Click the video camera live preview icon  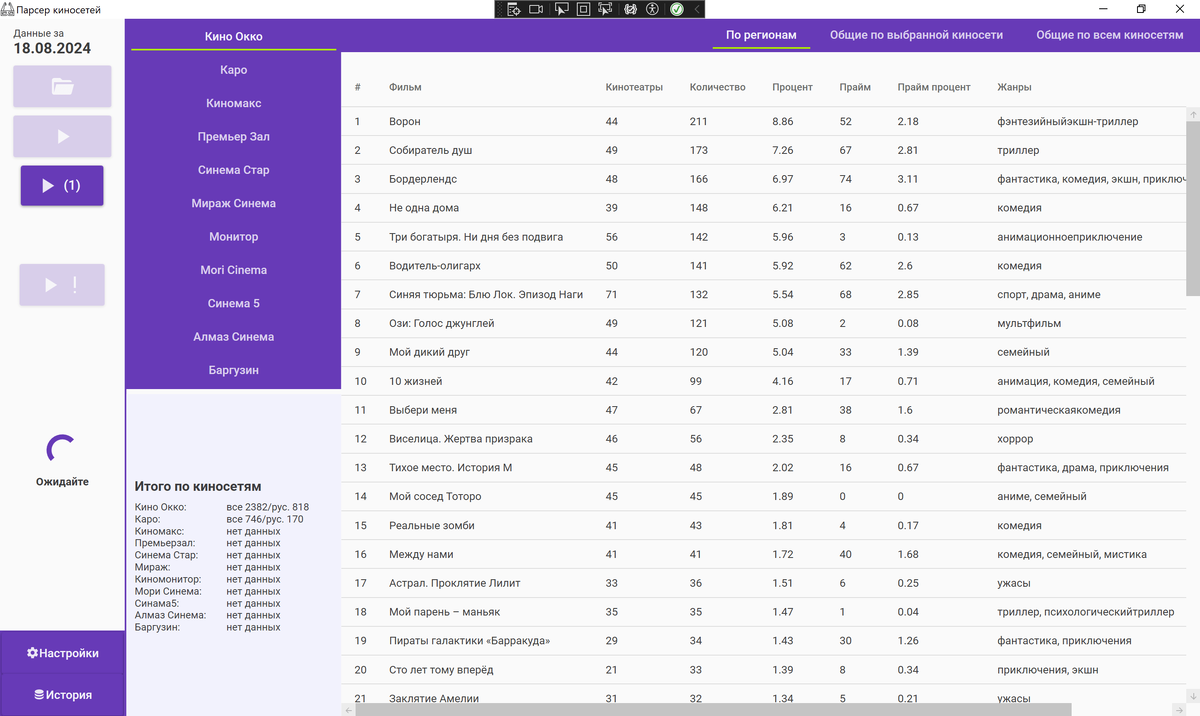[x=536, y=9]
